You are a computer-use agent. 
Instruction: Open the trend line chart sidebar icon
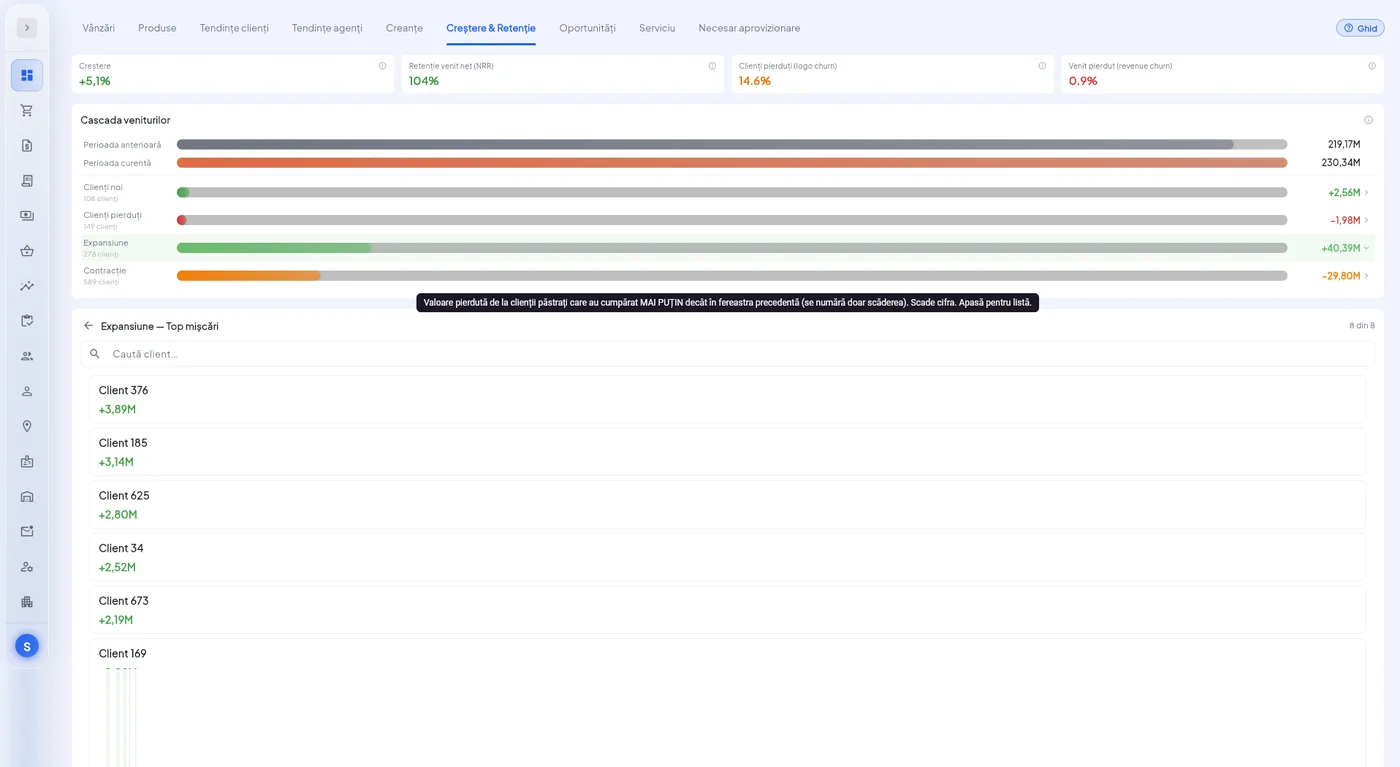coord(27,286)
